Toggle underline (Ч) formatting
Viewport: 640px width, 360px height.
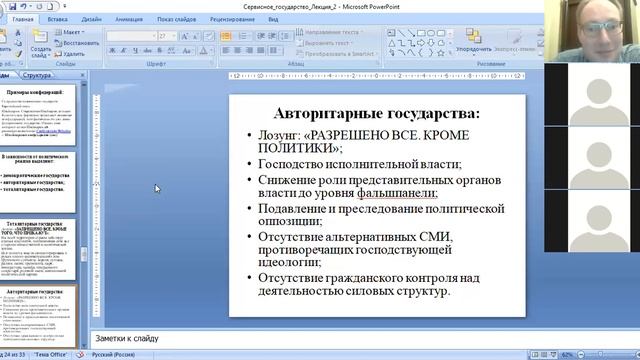click(x=136, y=51)
